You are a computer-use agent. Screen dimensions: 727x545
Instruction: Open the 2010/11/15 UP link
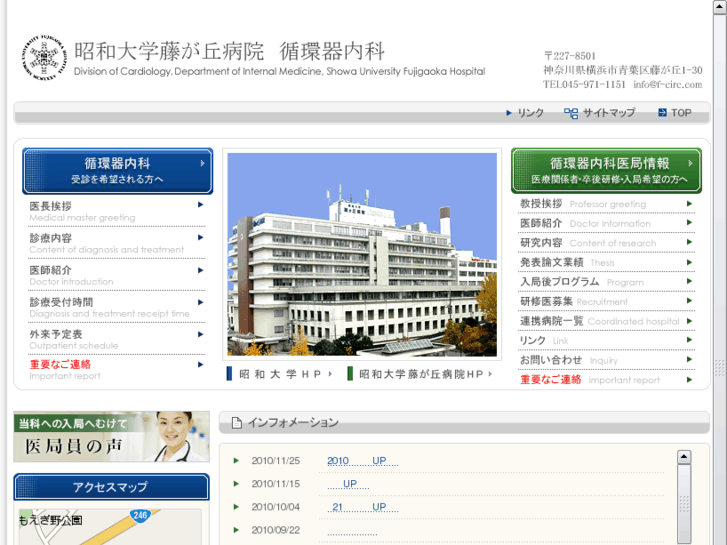(348, 484)
